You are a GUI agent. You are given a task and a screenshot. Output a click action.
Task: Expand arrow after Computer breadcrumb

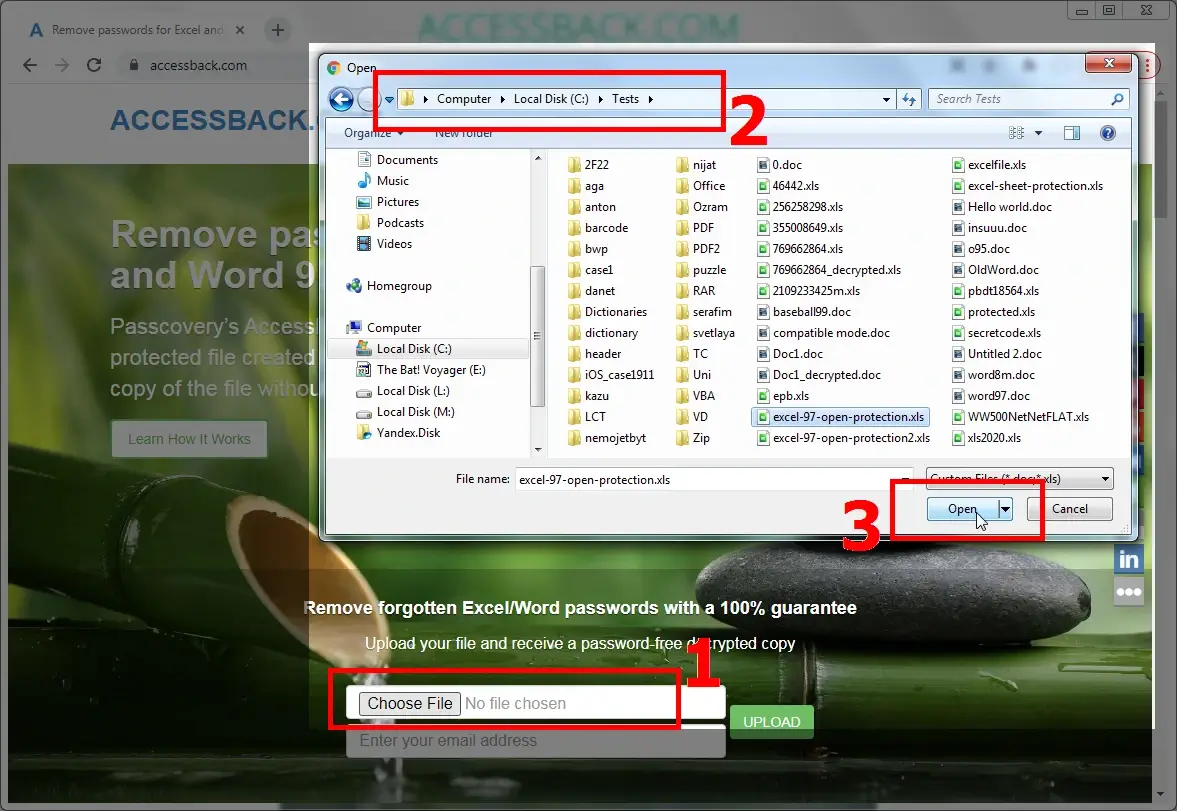tap(503, 99)
